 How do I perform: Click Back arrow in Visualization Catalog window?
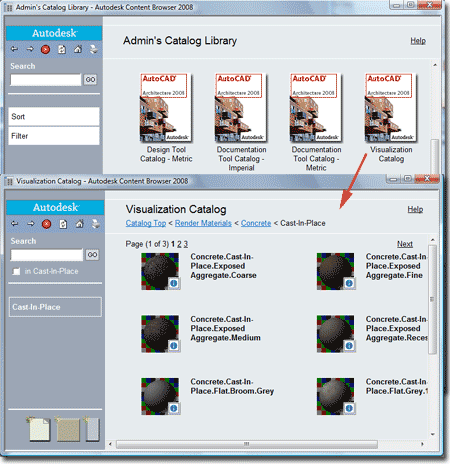[x=15, y=224]
